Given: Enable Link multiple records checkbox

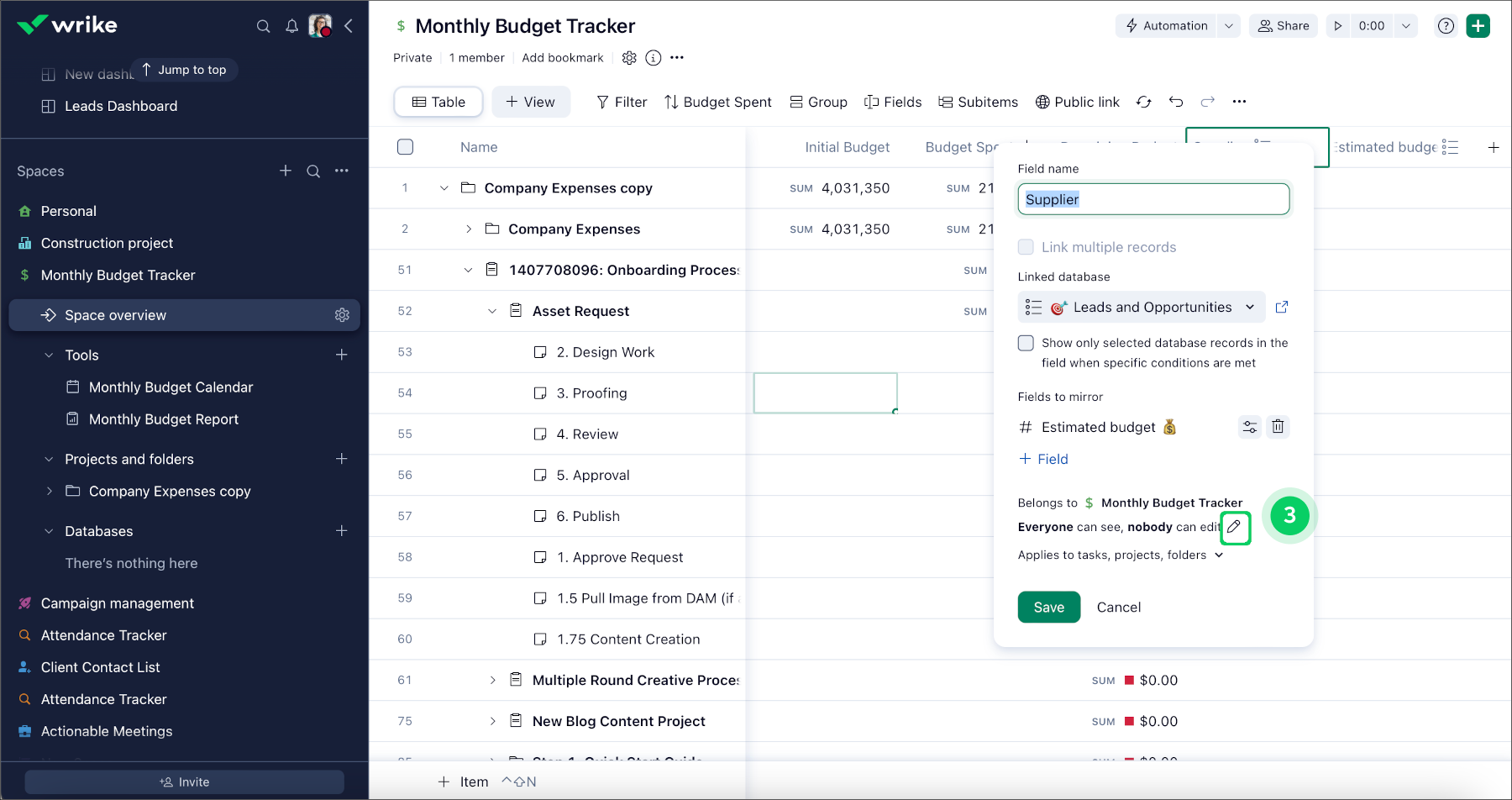Looking at the screenshot, I should [x=1026, y=247].
